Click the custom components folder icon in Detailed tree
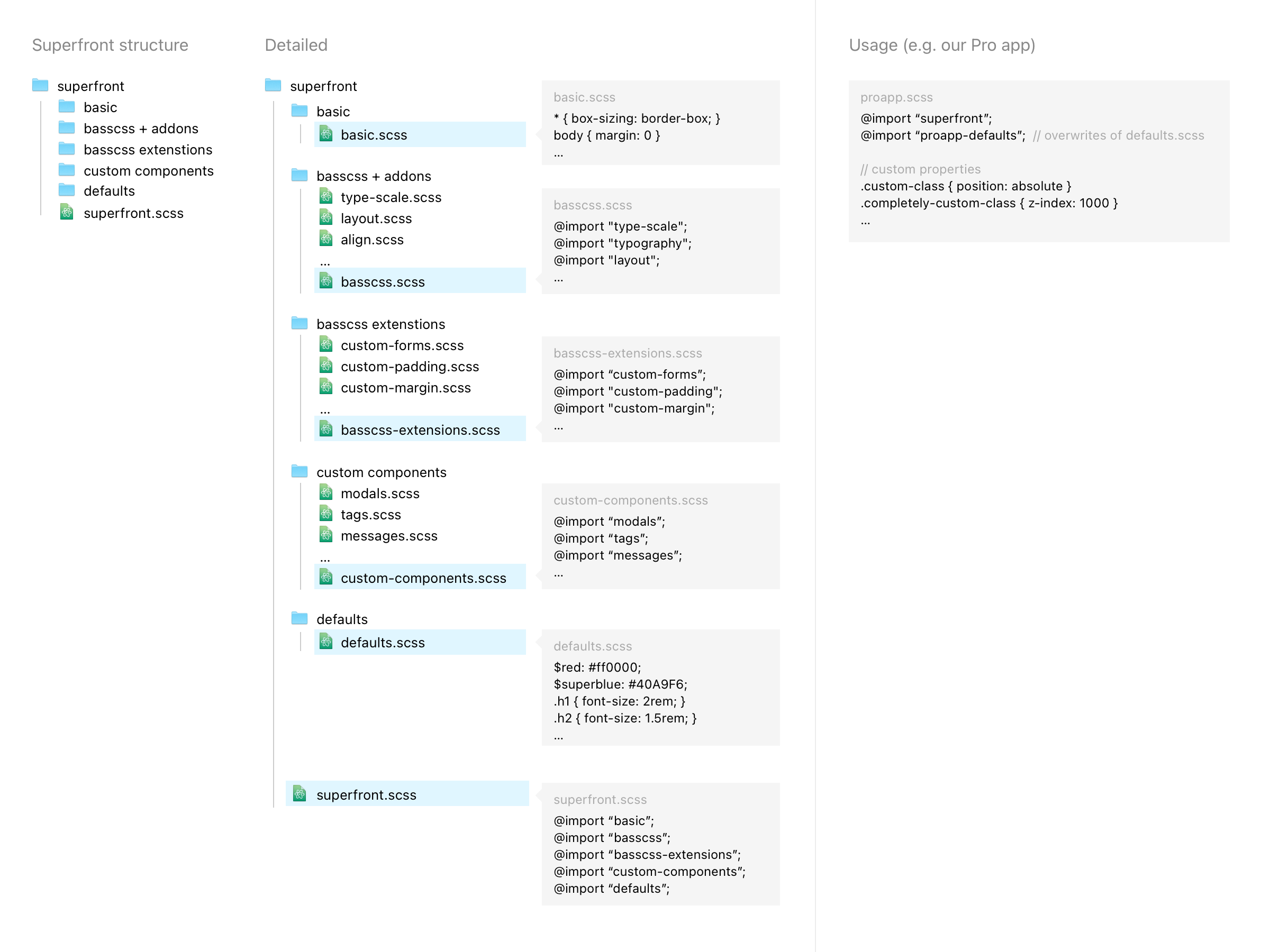This screenshot has width=1270, height=952. coord(299,472)
